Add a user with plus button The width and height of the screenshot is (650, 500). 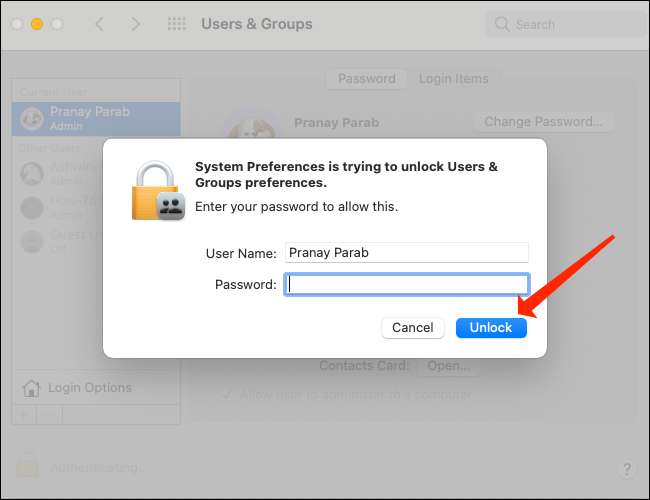click(x=24, y=415)
